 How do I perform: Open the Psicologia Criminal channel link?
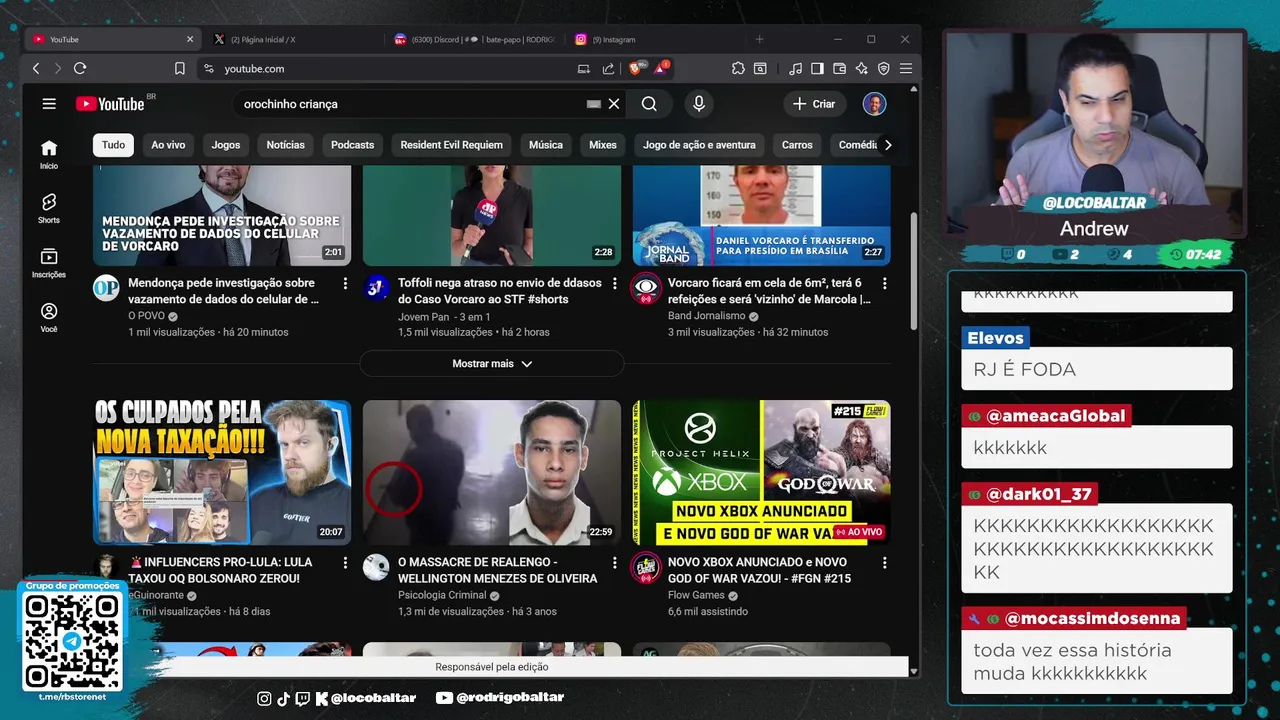click(x=441, y=595)
